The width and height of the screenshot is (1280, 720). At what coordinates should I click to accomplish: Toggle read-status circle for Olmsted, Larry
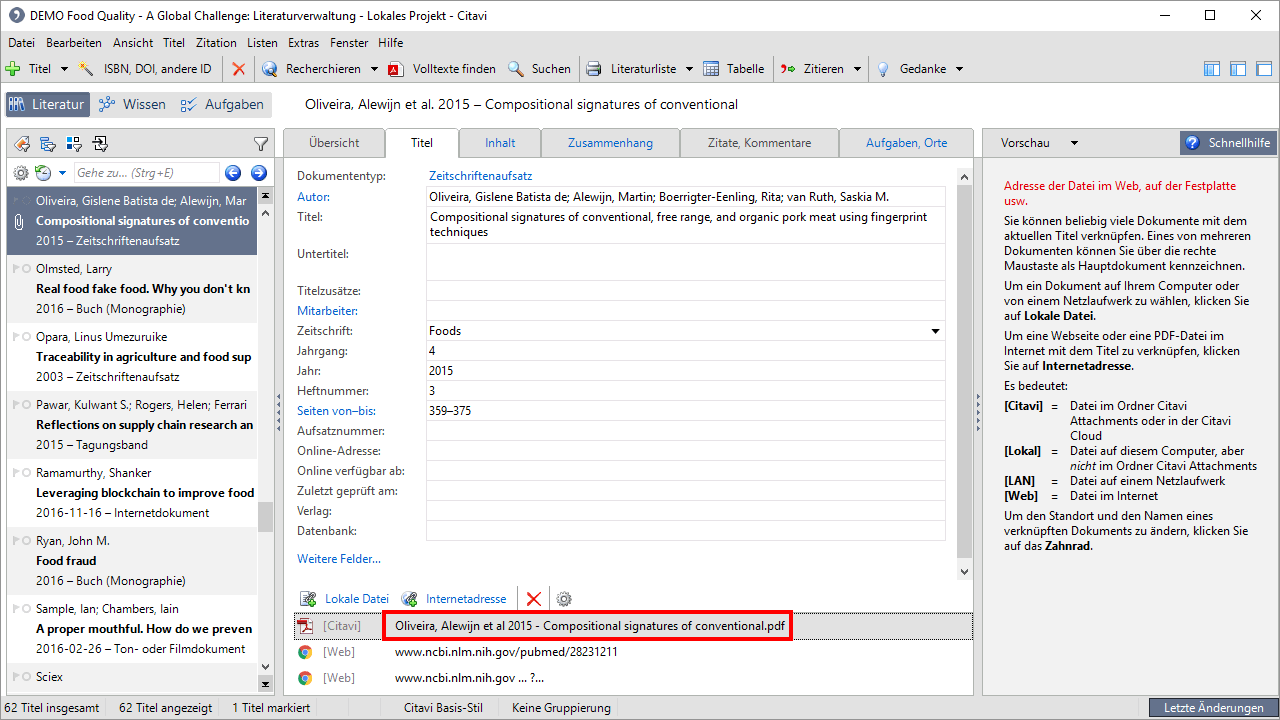click(x=26, y=269)
